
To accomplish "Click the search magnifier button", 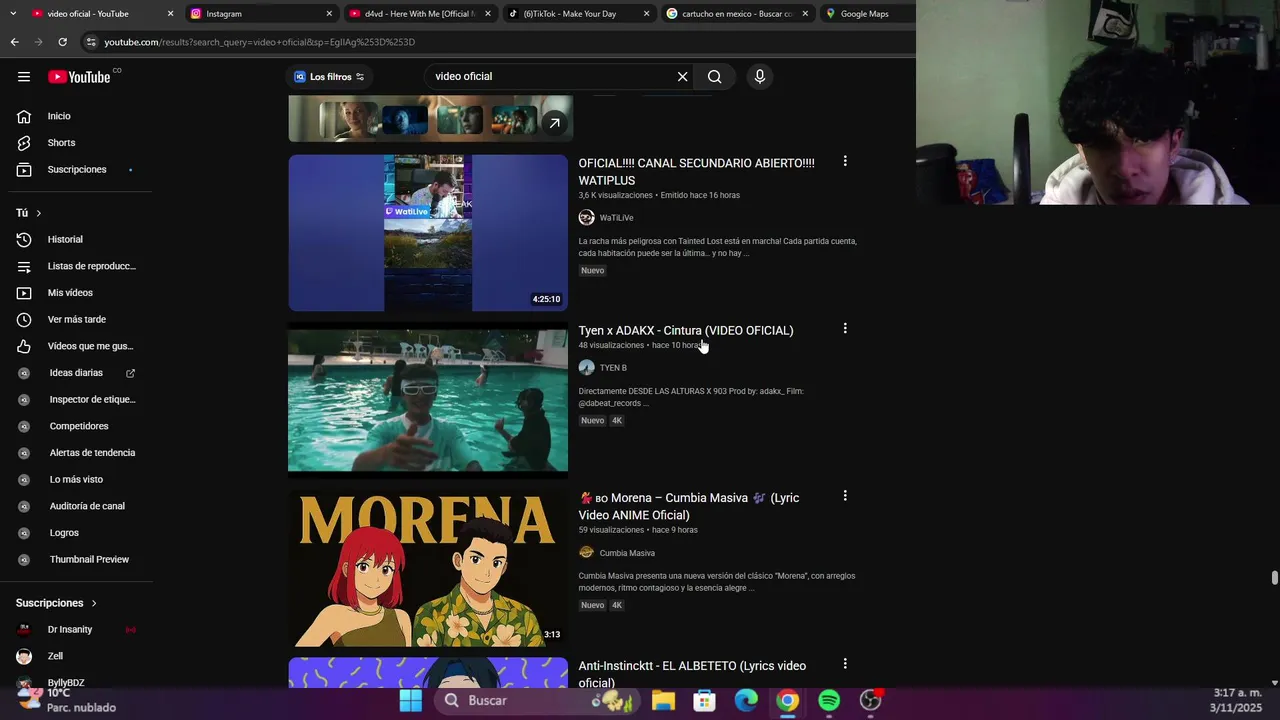I will (714, 76).
